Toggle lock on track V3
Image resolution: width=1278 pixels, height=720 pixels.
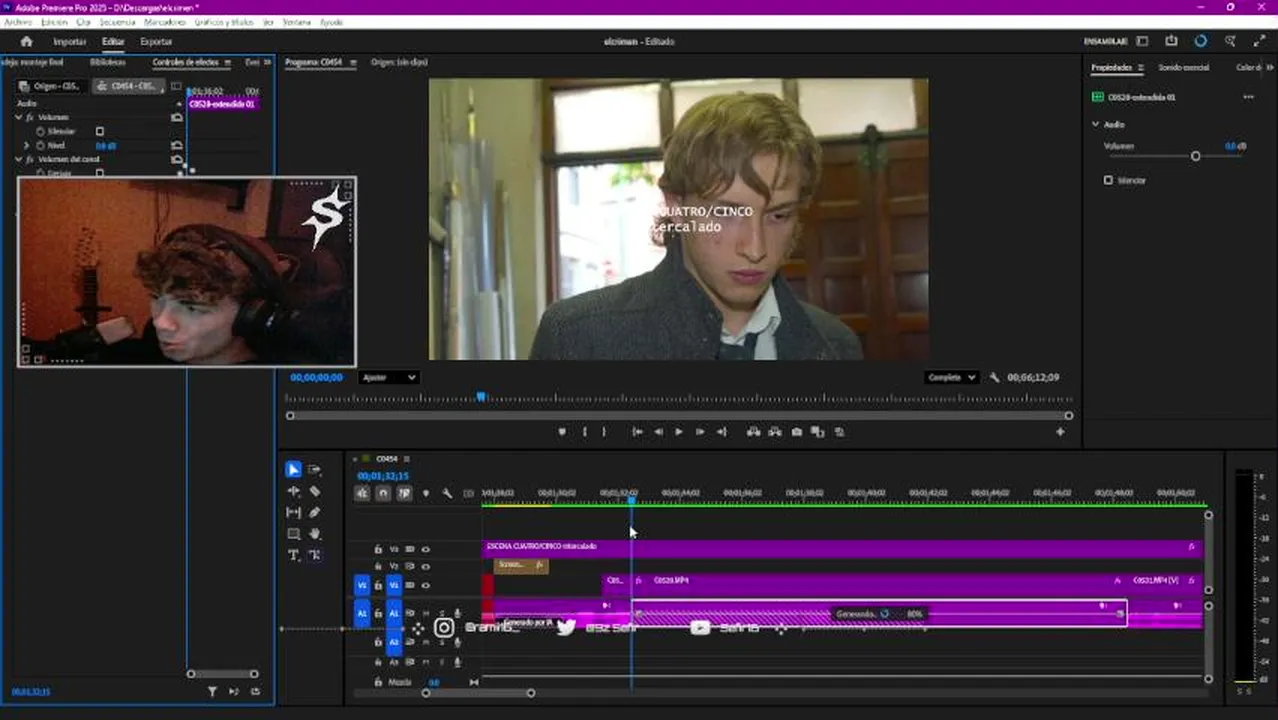pyautogui.click(x=378, y=549)
